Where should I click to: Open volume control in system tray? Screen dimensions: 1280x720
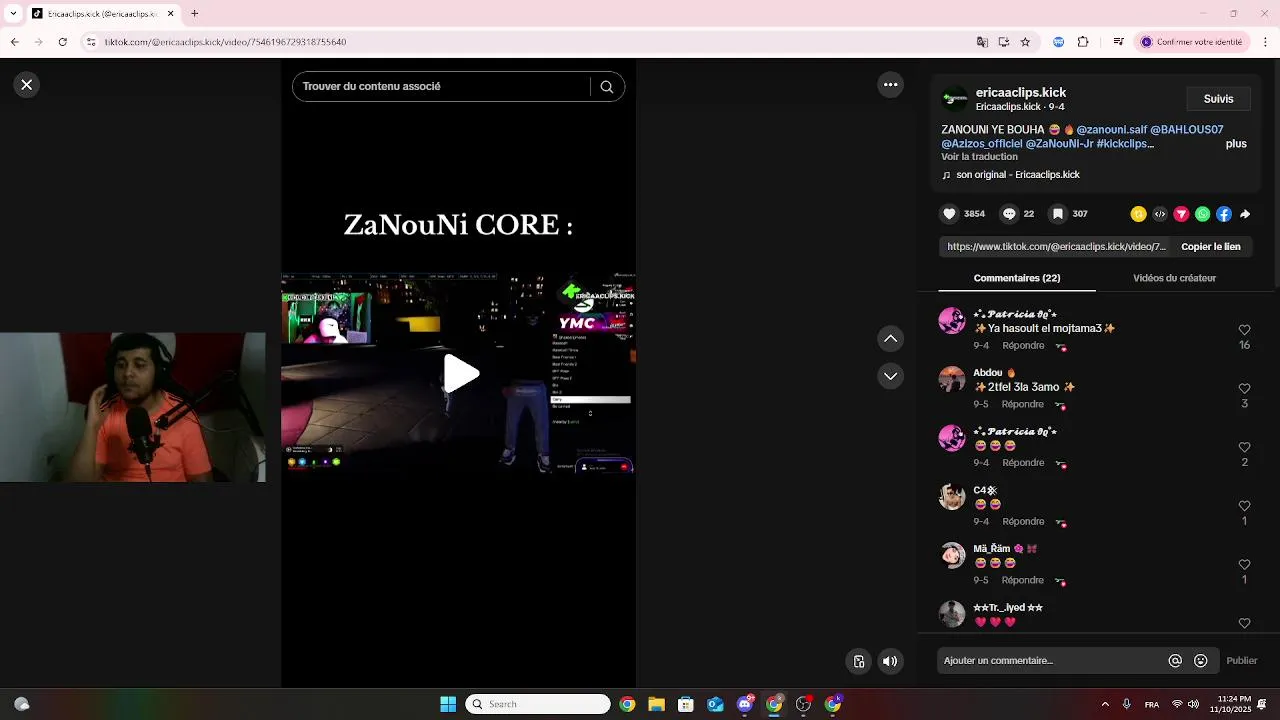pyautogui.click(x=1193, y=704)
